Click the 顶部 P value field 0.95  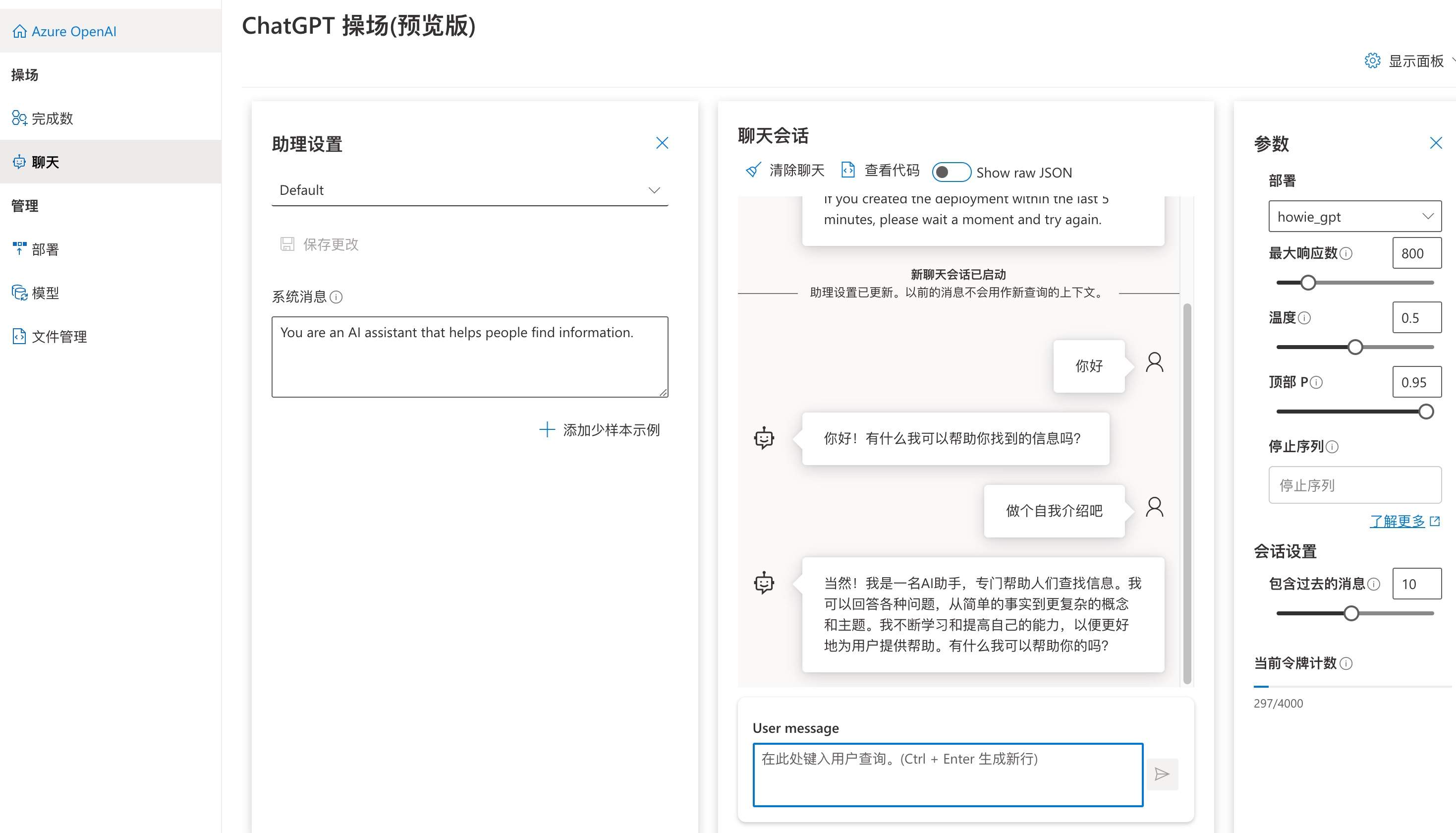(x=1416, y=382)
